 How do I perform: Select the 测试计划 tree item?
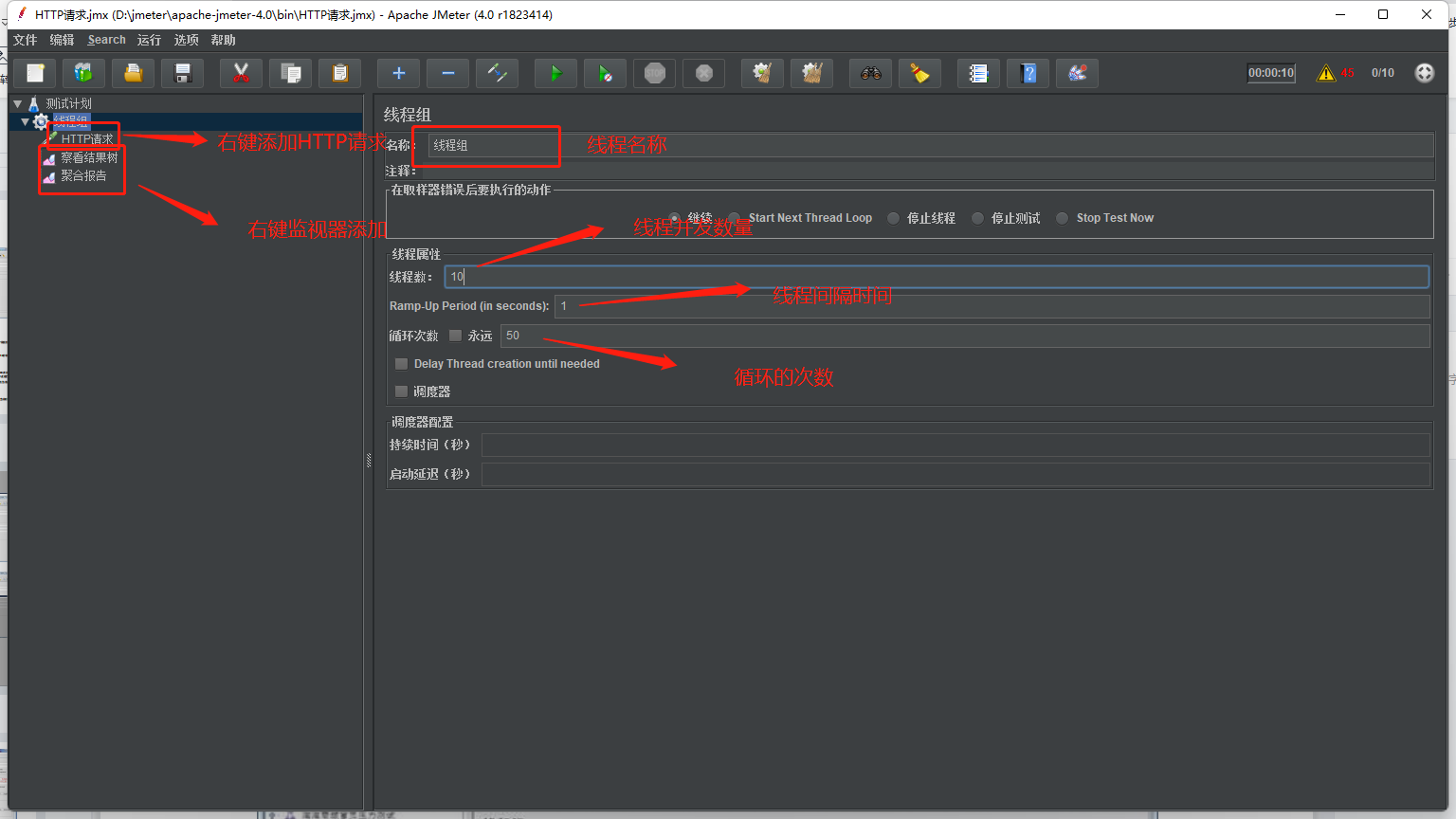(x=69, y=103)
